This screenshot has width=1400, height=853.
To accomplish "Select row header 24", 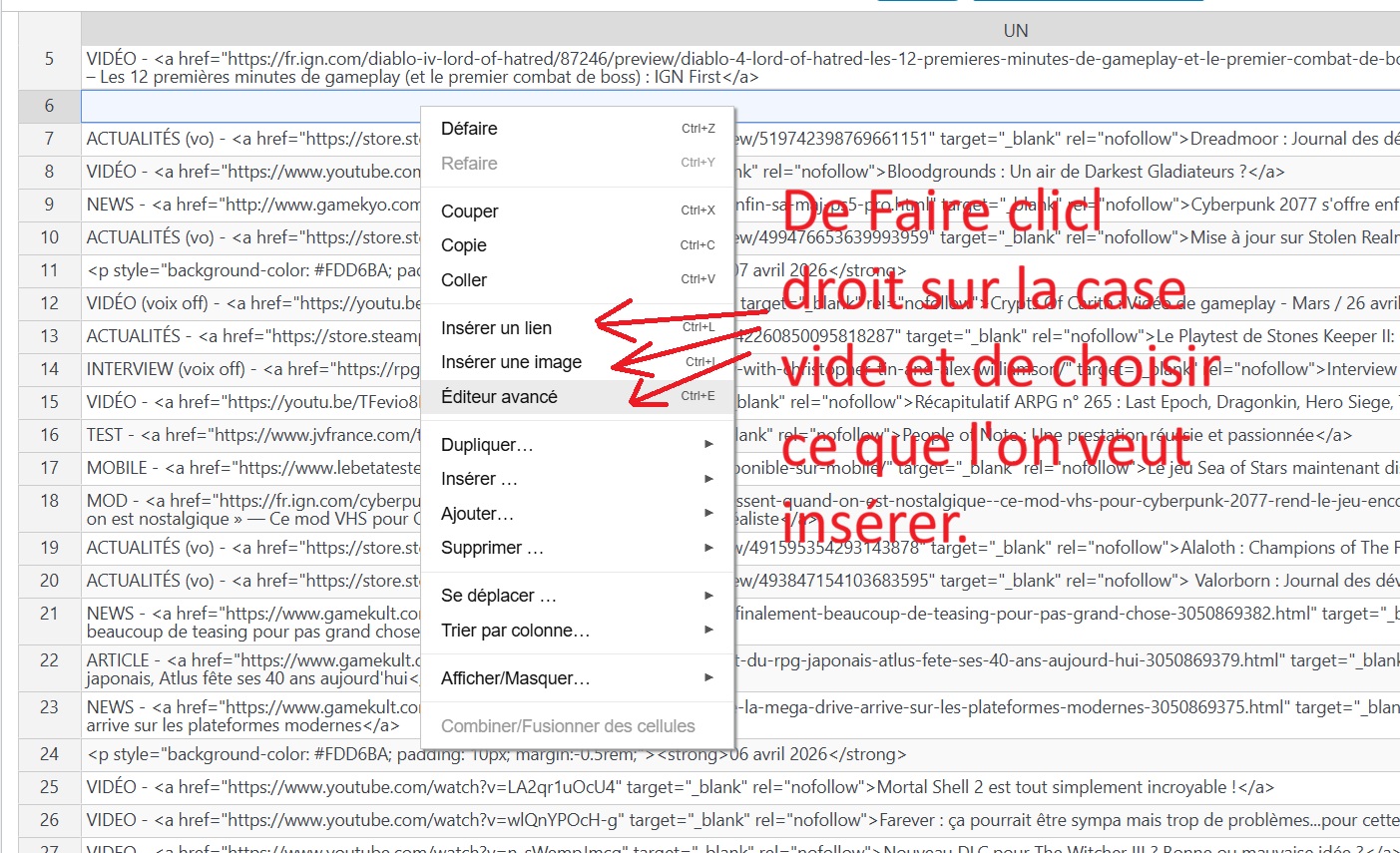I will pos(50,754).
